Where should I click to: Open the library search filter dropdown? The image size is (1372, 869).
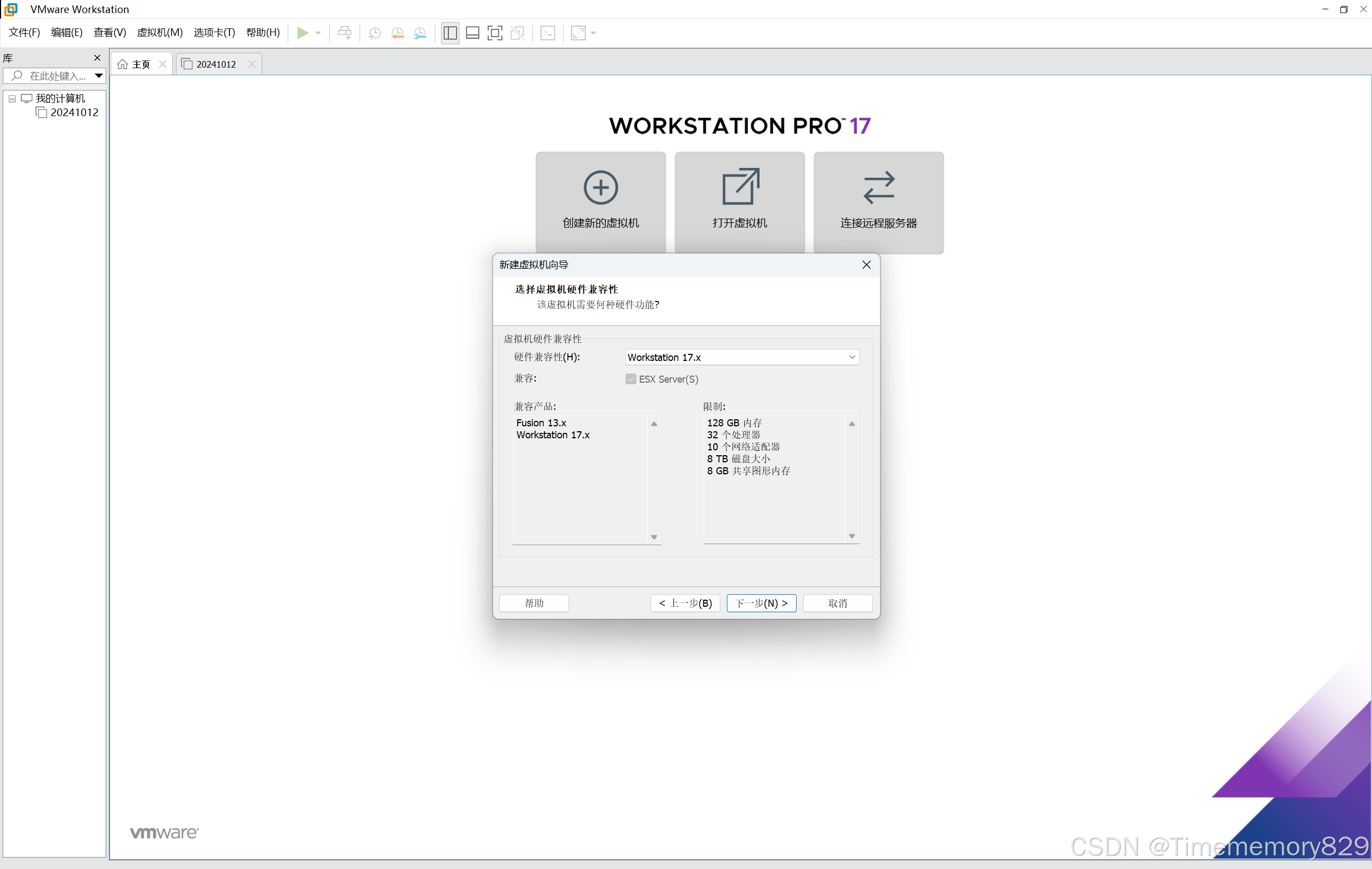[x=99, y=76]
